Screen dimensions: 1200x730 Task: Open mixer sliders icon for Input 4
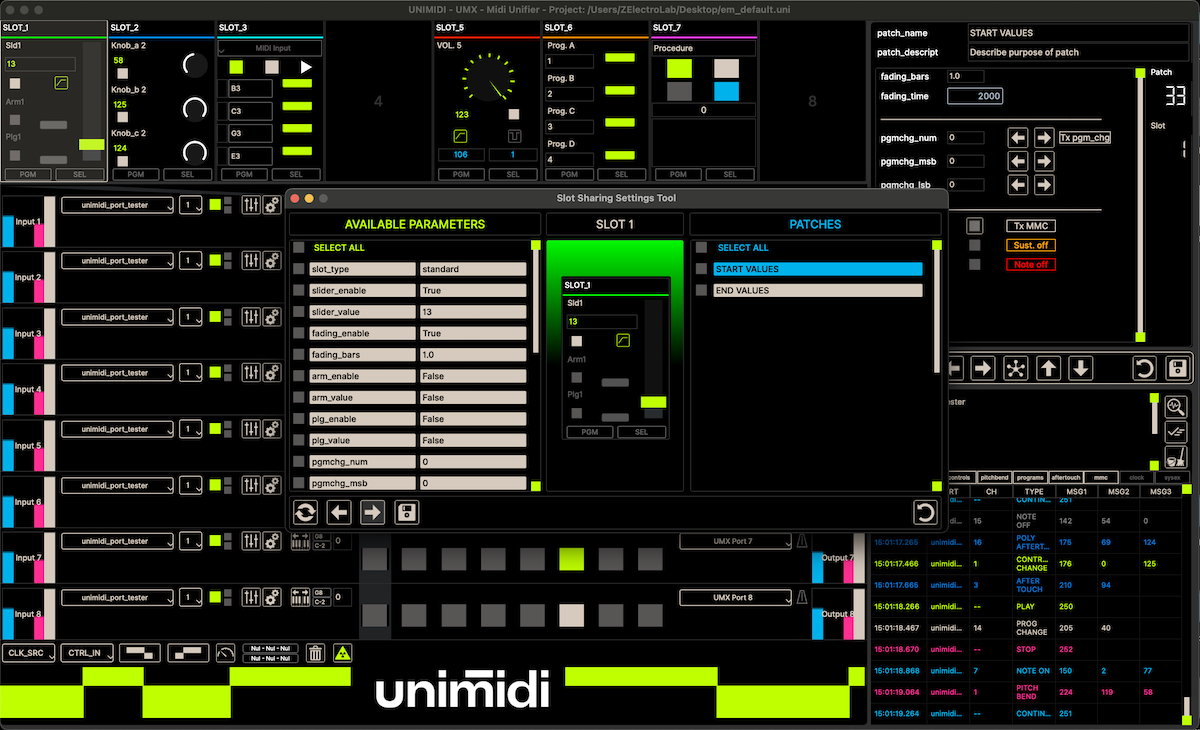[251, 373]
